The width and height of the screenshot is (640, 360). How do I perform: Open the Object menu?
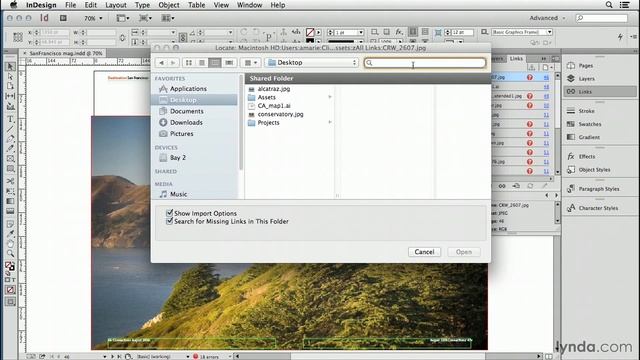tap(169, 5)
